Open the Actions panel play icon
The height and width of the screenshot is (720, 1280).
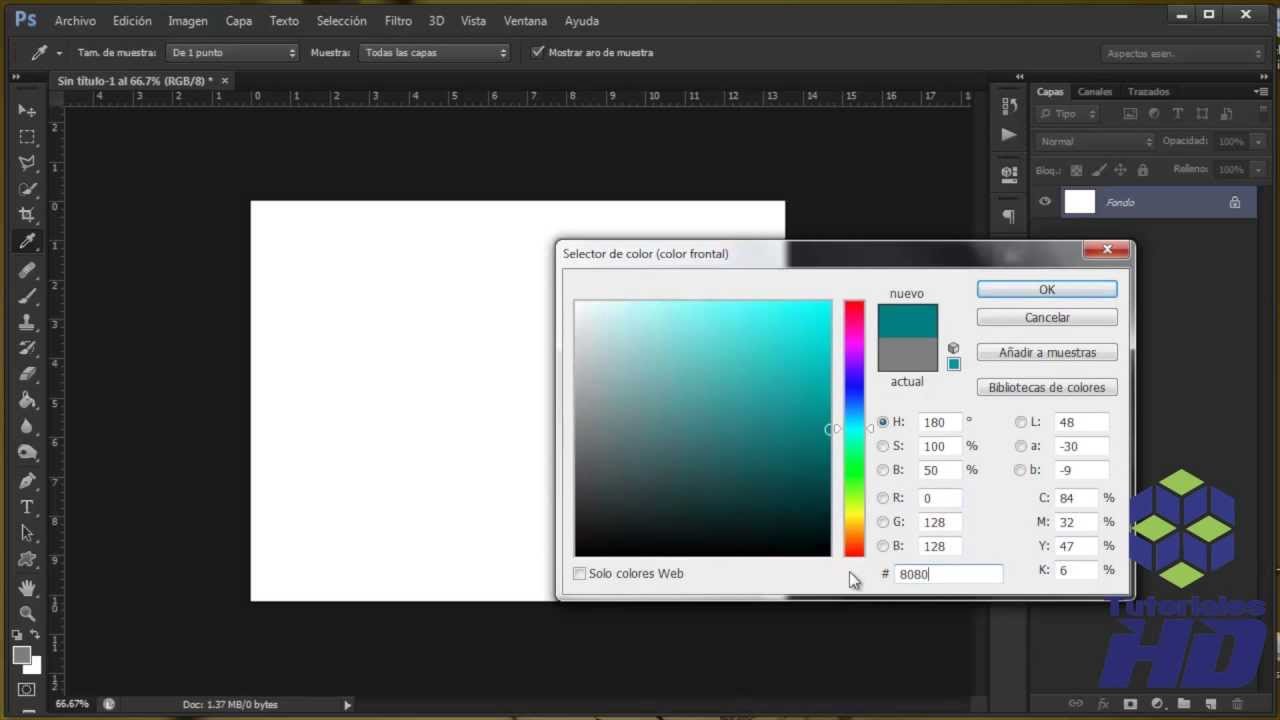pos(1008,134)
